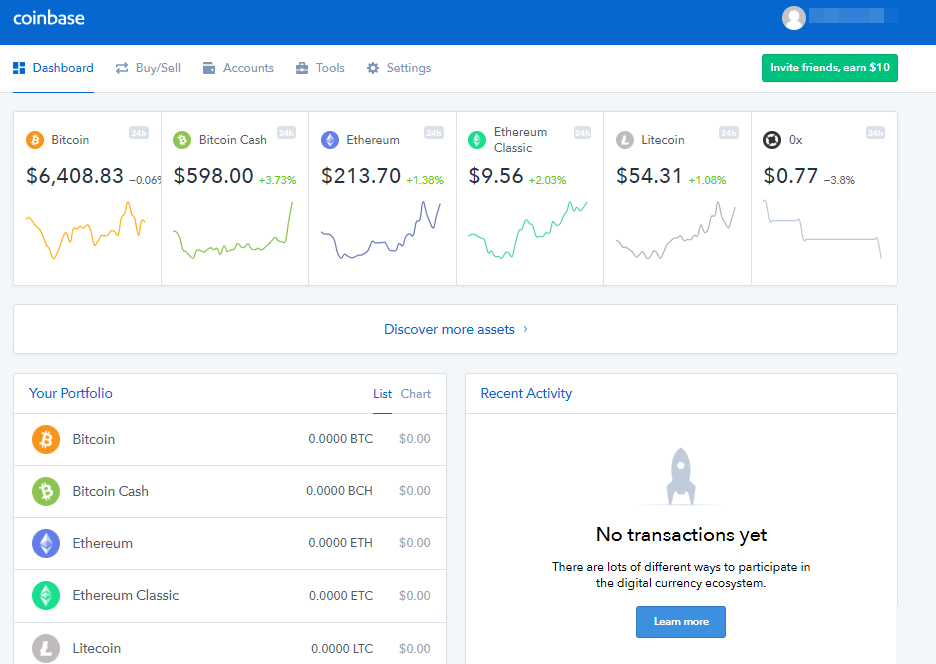Click the rocket illustration in Recent Activity

(x=681, y=477)
